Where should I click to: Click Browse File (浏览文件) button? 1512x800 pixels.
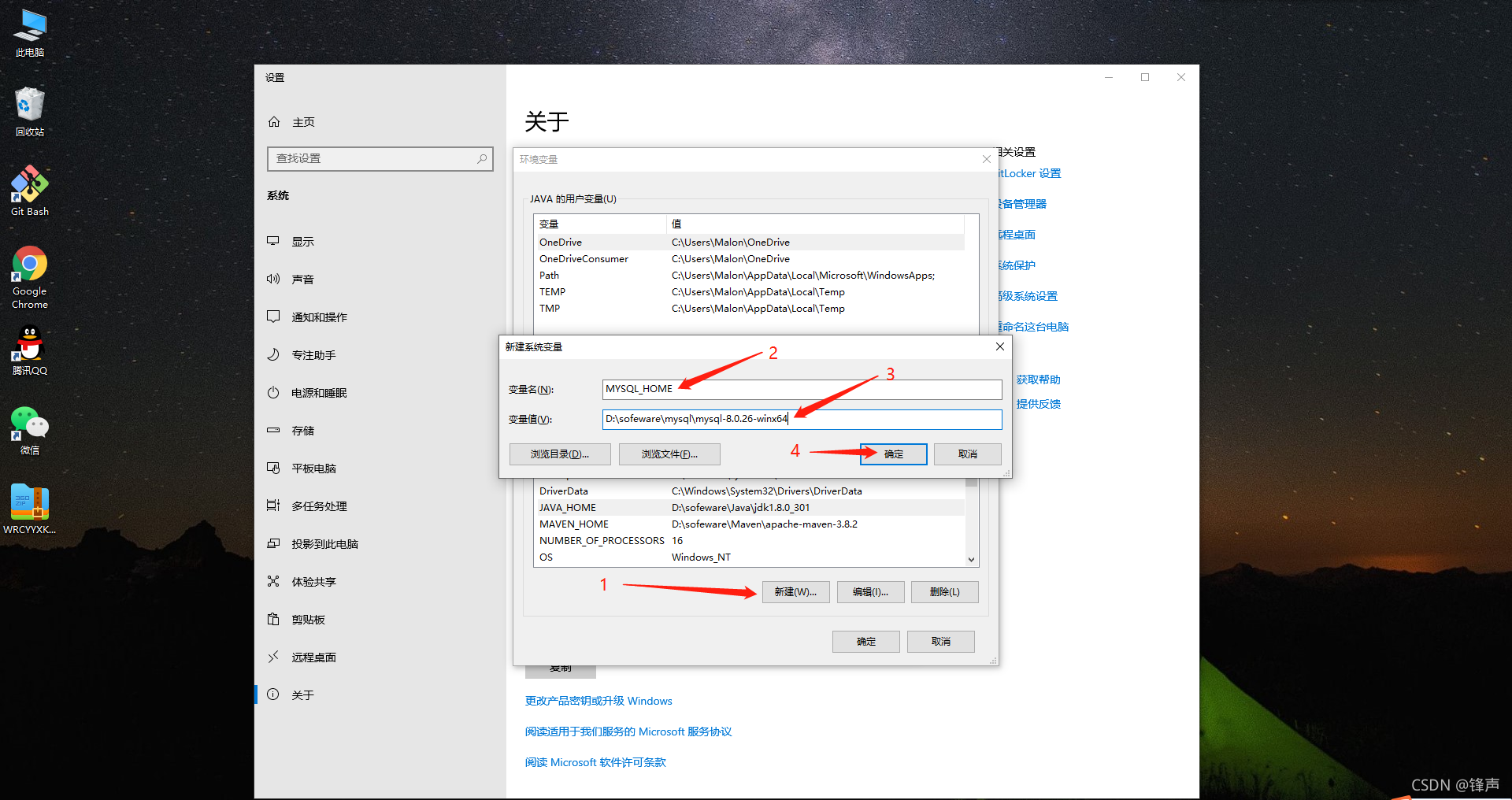coord(669,454)
